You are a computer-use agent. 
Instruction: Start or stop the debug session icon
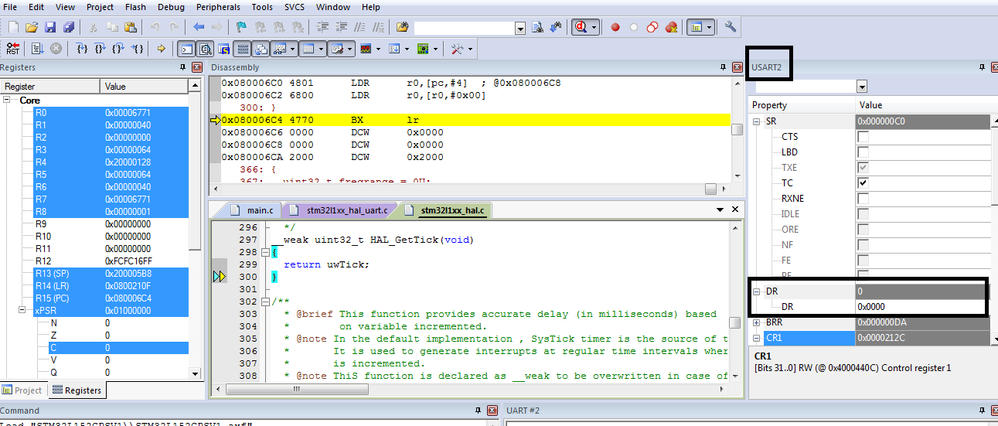(581, 27)
